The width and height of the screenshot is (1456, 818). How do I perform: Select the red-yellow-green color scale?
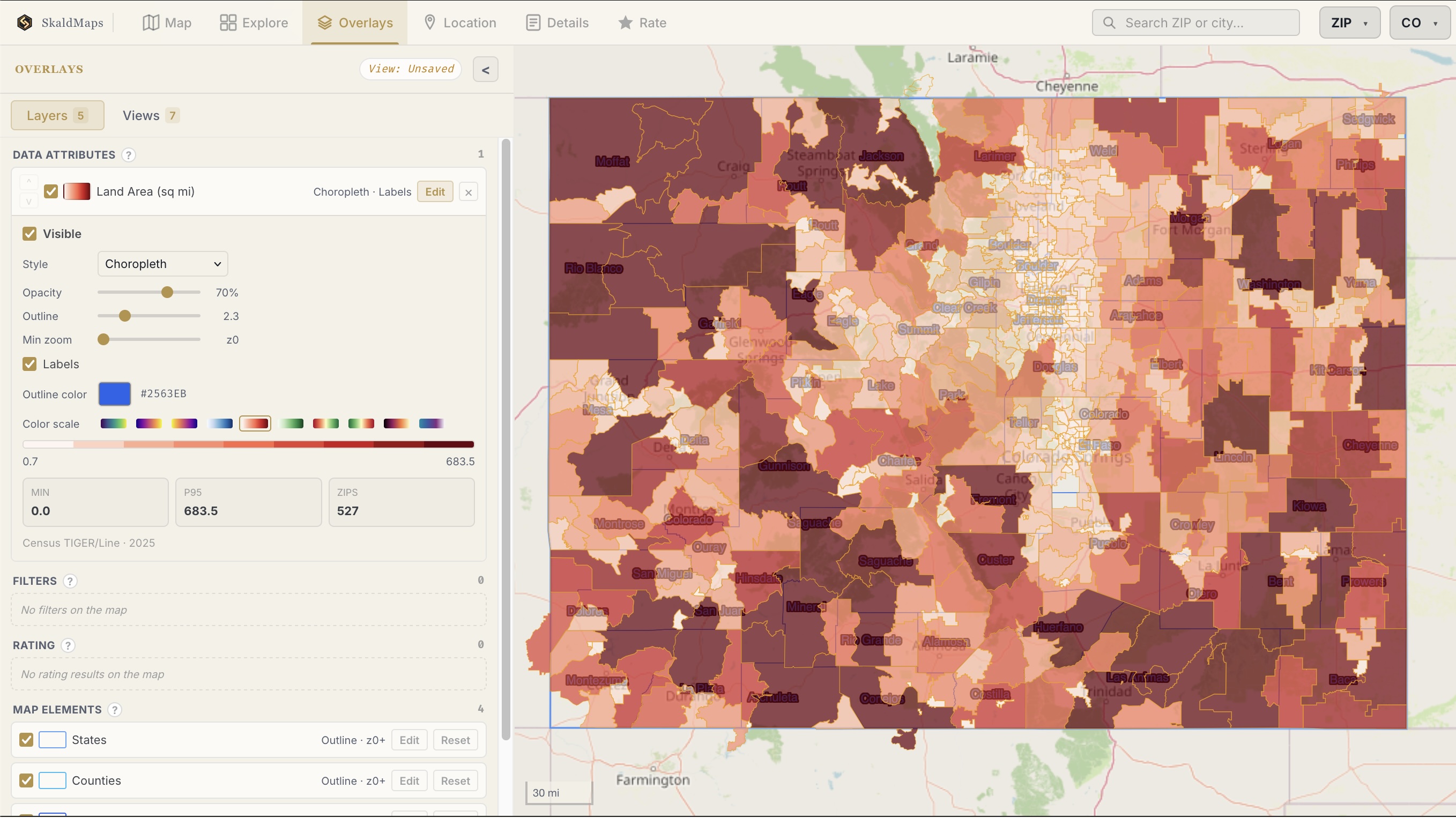click(x=326, y=423)
